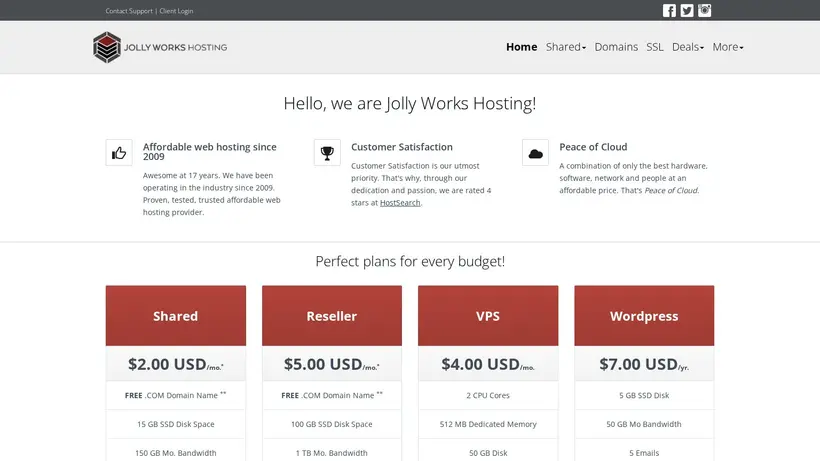This screenshot has height=461, width=820.
Task: Select the VPS plan header
Action: click(488, 316)
